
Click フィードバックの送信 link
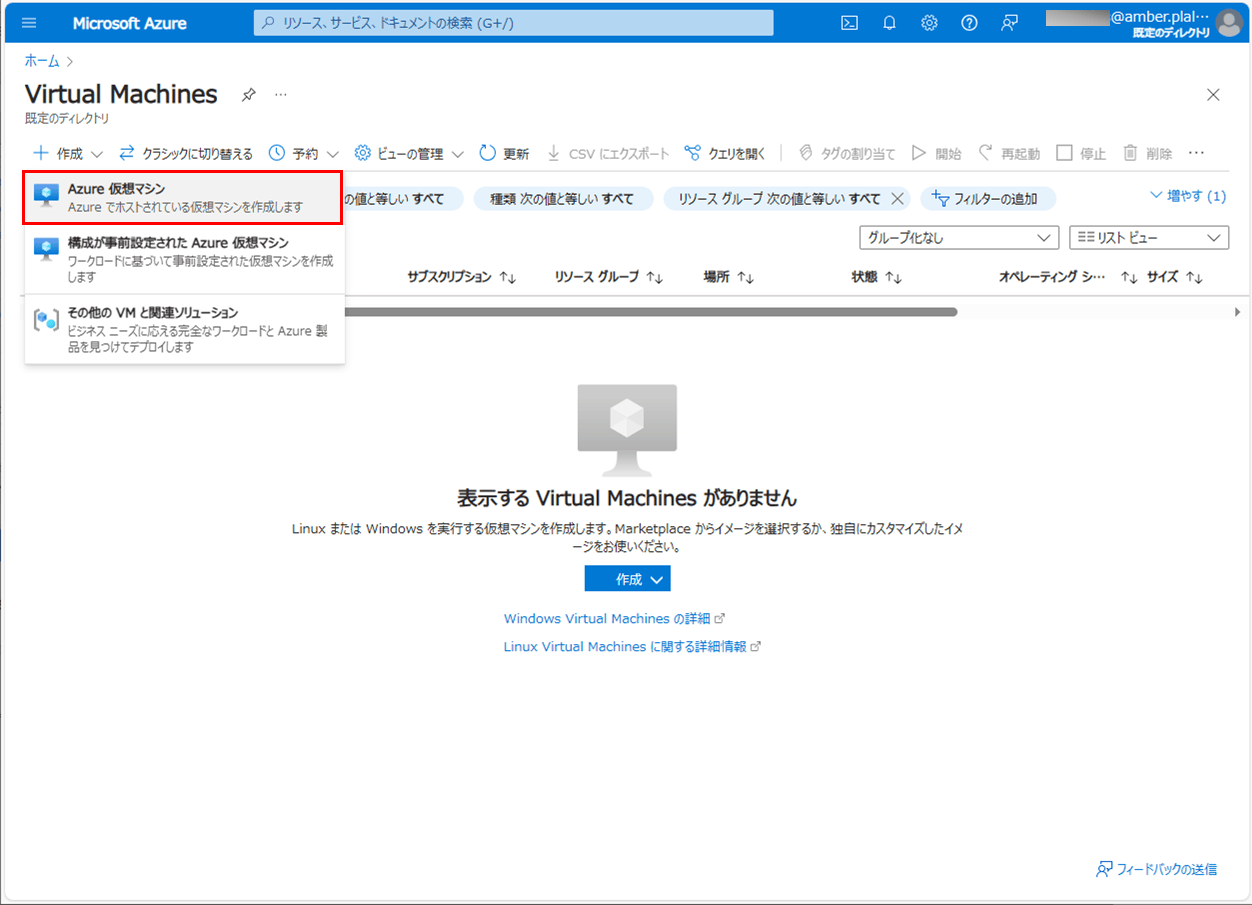tap(1157, 869)
